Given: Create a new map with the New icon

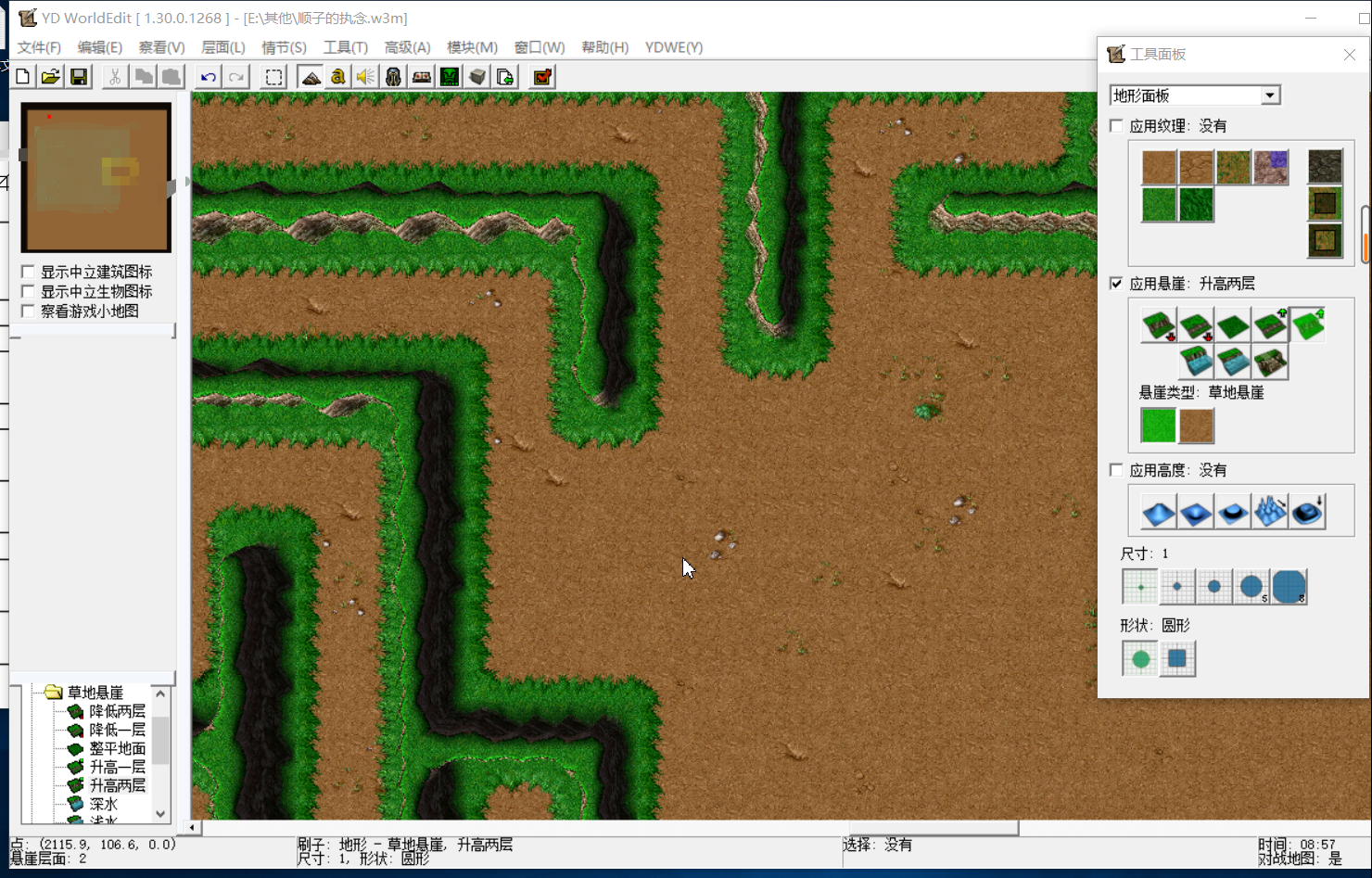Looking at the screenshot, I should (23, 77).
